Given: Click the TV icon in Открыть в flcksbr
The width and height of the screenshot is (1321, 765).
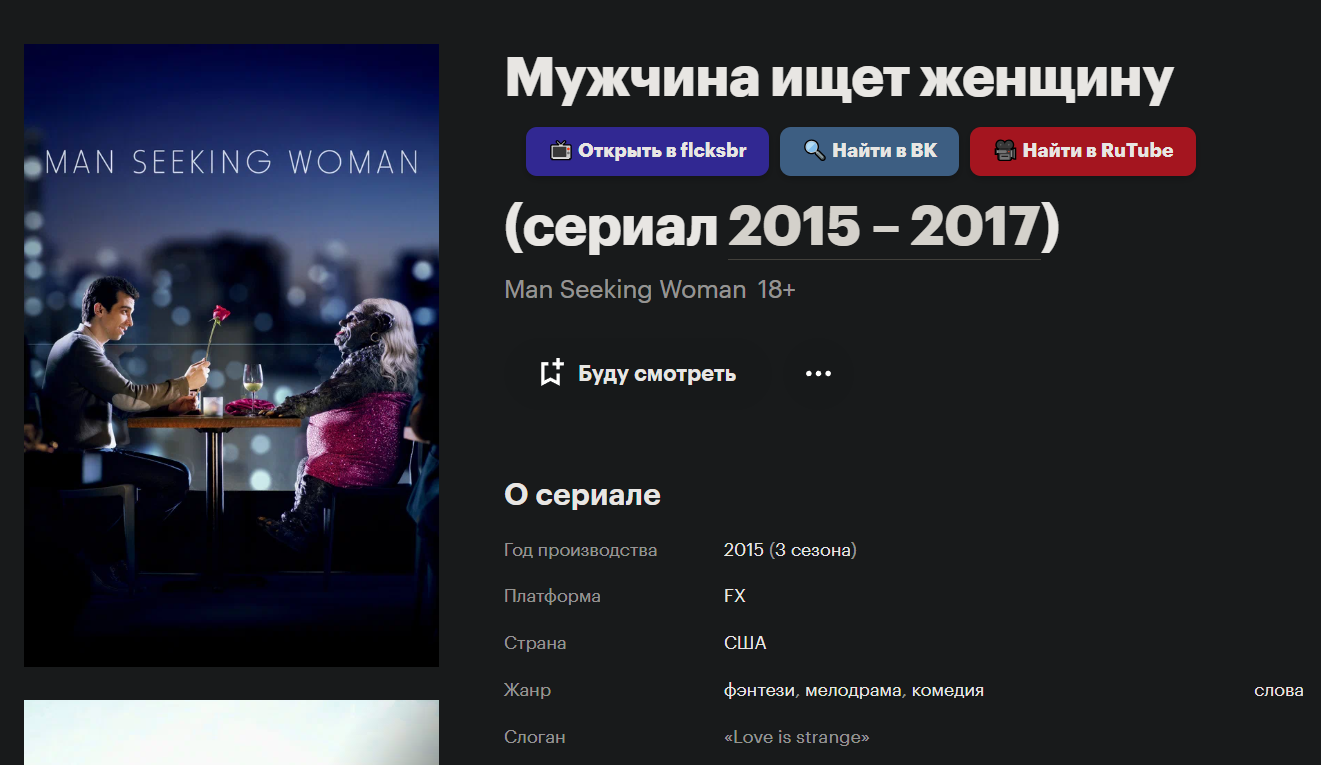Looking at the screenshot, I should click(x=560, y=151).
